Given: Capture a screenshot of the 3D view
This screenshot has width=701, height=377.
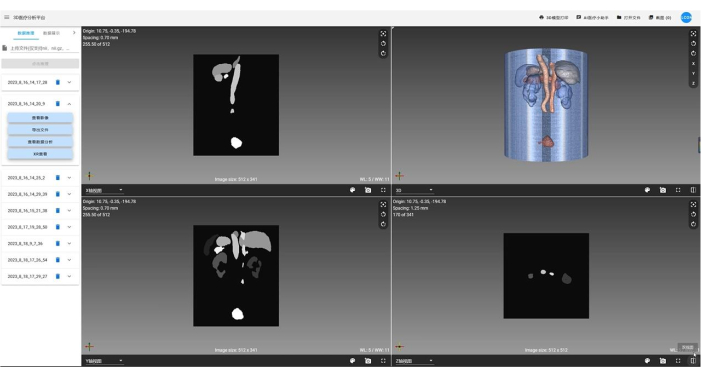Looking at the screenshot, I should pos(663,190).
